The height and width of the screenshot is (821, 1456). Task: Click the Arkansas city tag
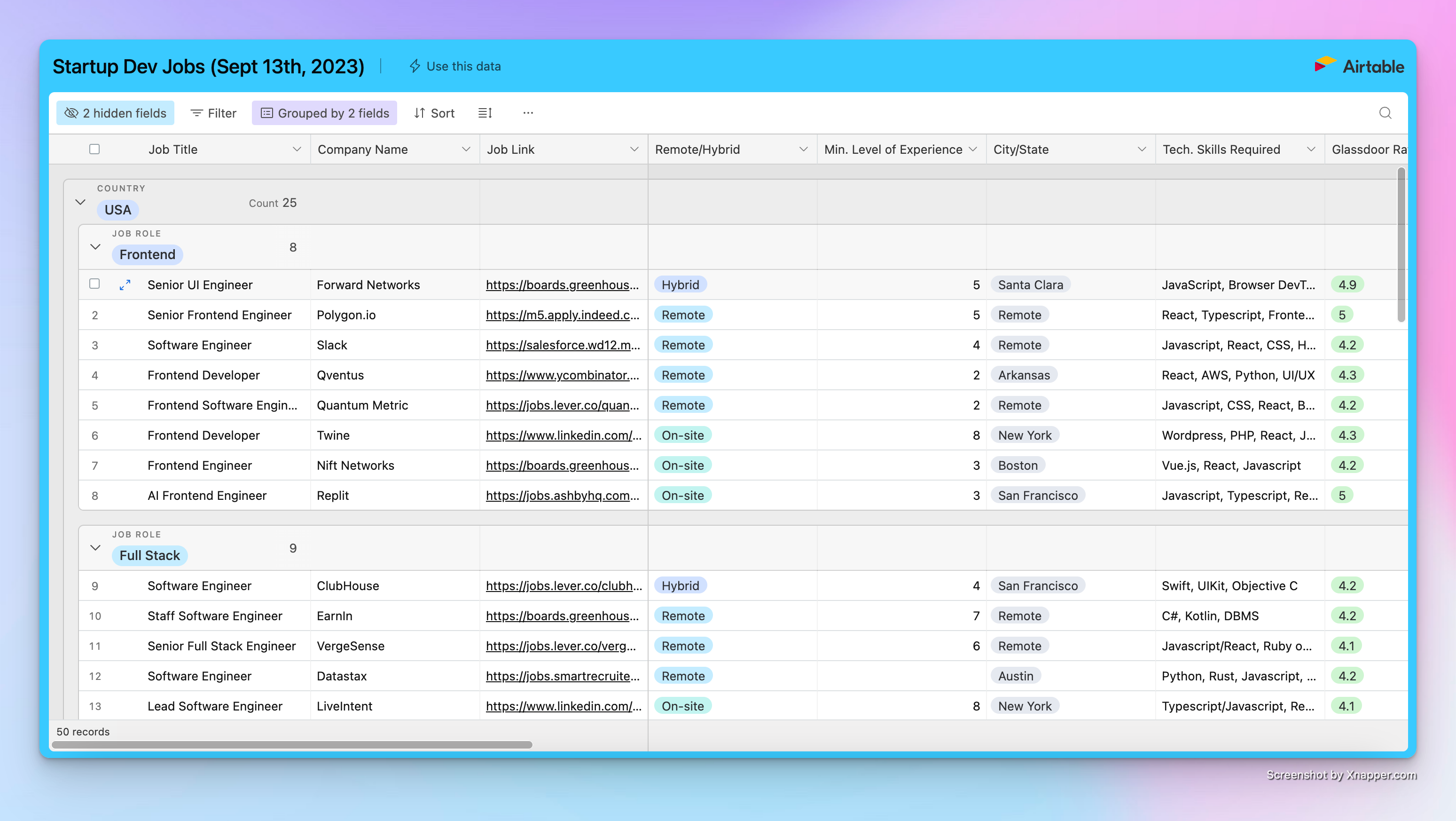click(x=1024, y=375)
